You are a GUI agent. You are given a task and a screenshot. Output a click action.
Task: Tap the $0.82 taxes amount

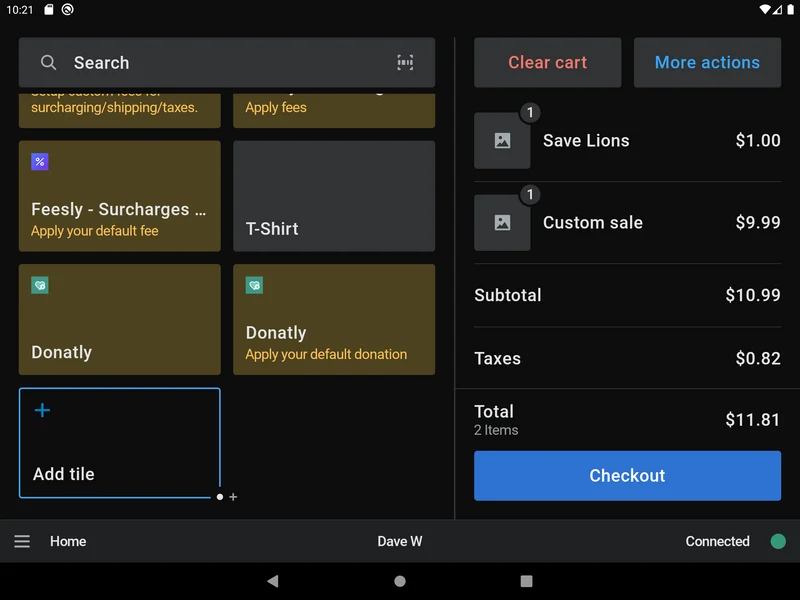(x=758, y=359)
